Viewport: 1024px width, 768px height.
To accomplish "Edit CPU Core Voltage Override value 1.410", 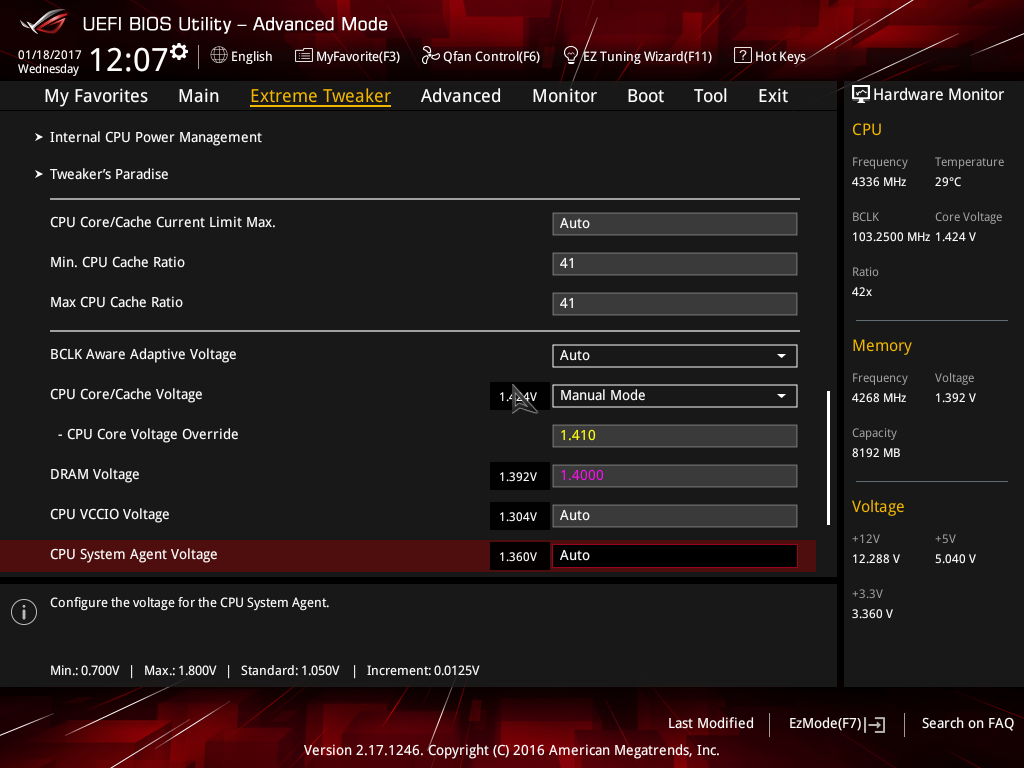I will click(x=675, y=436).
